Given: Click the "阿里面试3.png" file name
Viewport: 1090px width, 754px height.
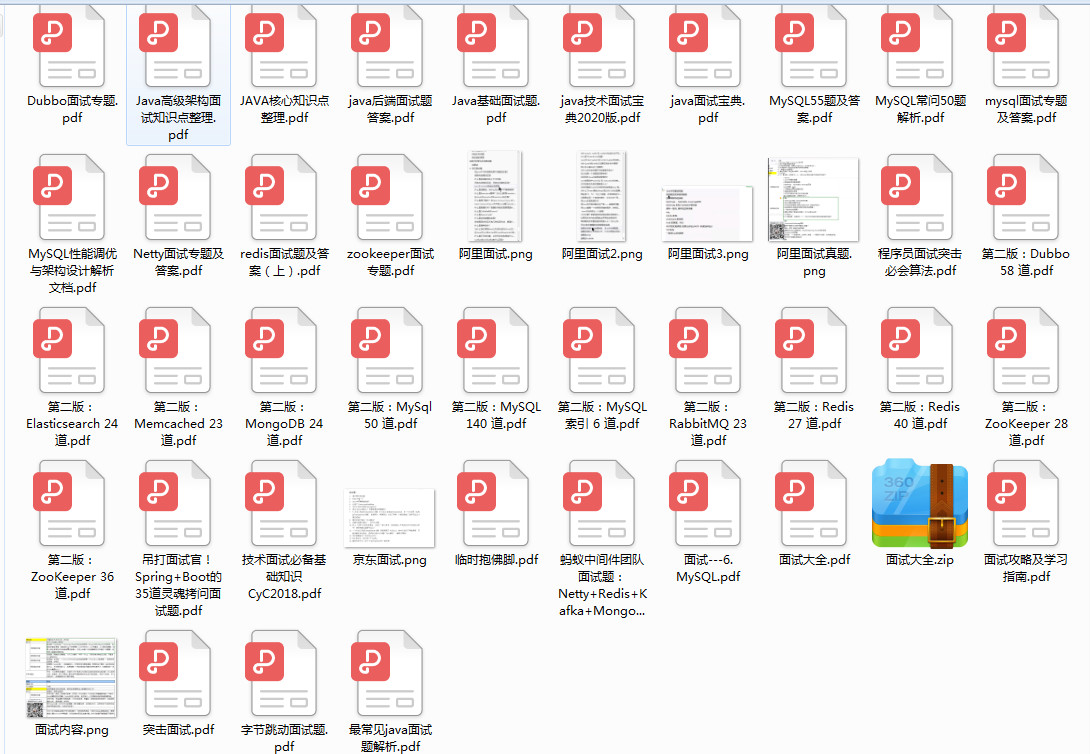Looking at the screenshot, I should click(x=708, y=254).
